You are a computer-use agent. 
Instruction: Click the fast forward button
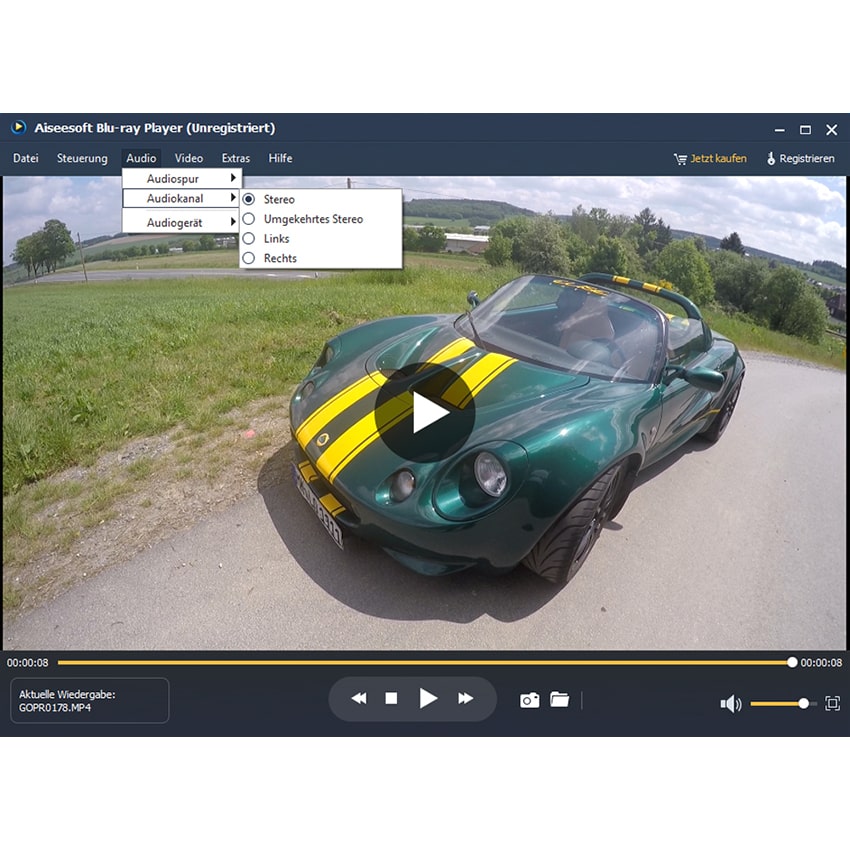465,699
